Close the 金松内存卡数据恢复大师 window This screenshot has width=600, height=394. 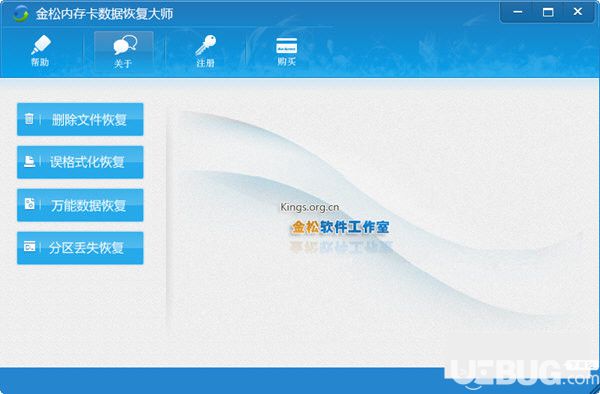578,12
